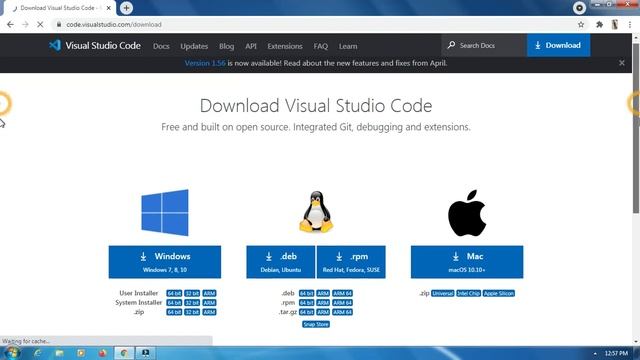Go back with the browser back arrow
Viewport: 640px width, 360px height.
pos(10,24)
